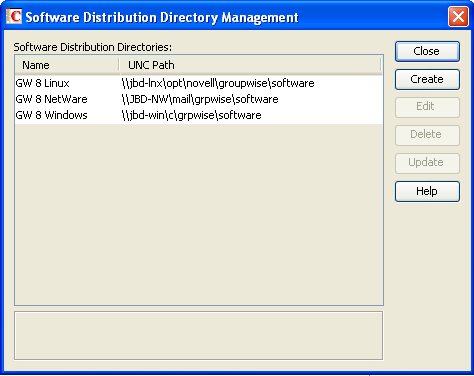This screenshot has width=474, height=376.
Task: Close the dialog with the red X
Action: point(458,17)
